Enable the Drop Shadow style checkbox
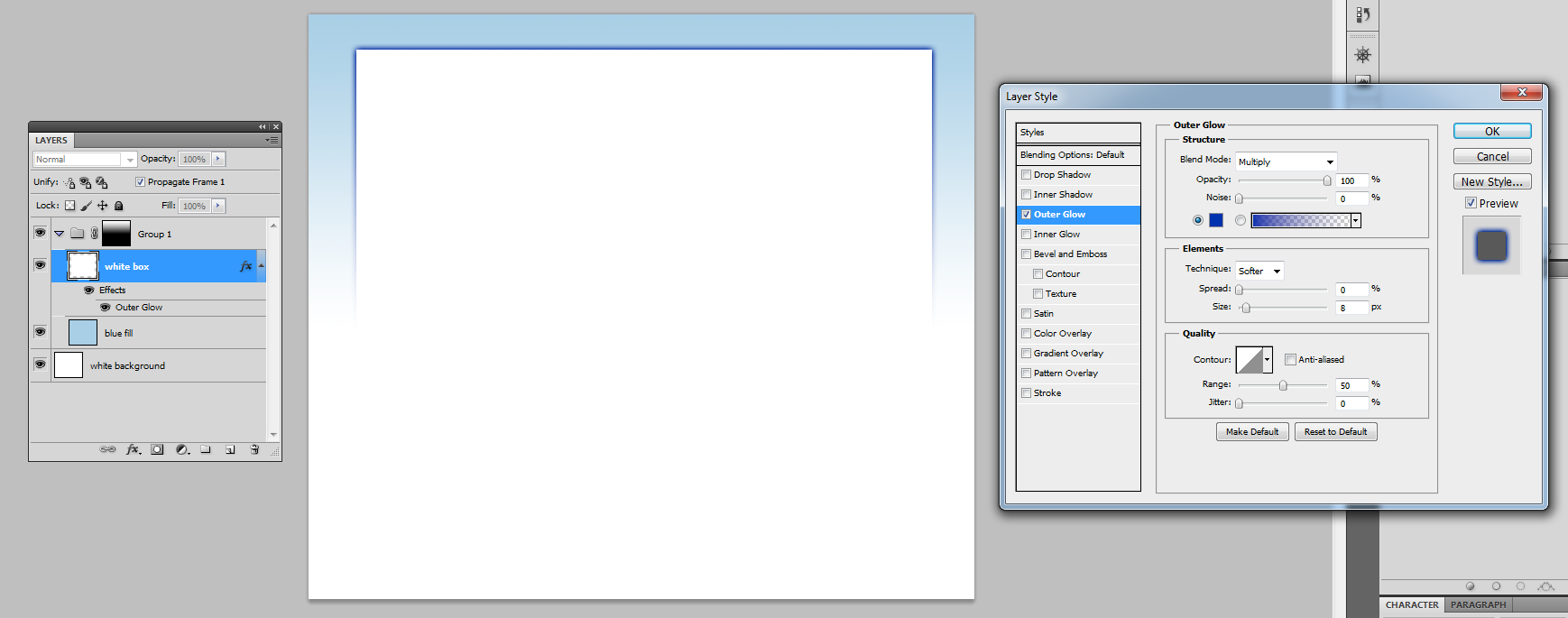This screenshot has height=618, width=1568. coord(1026,175)
